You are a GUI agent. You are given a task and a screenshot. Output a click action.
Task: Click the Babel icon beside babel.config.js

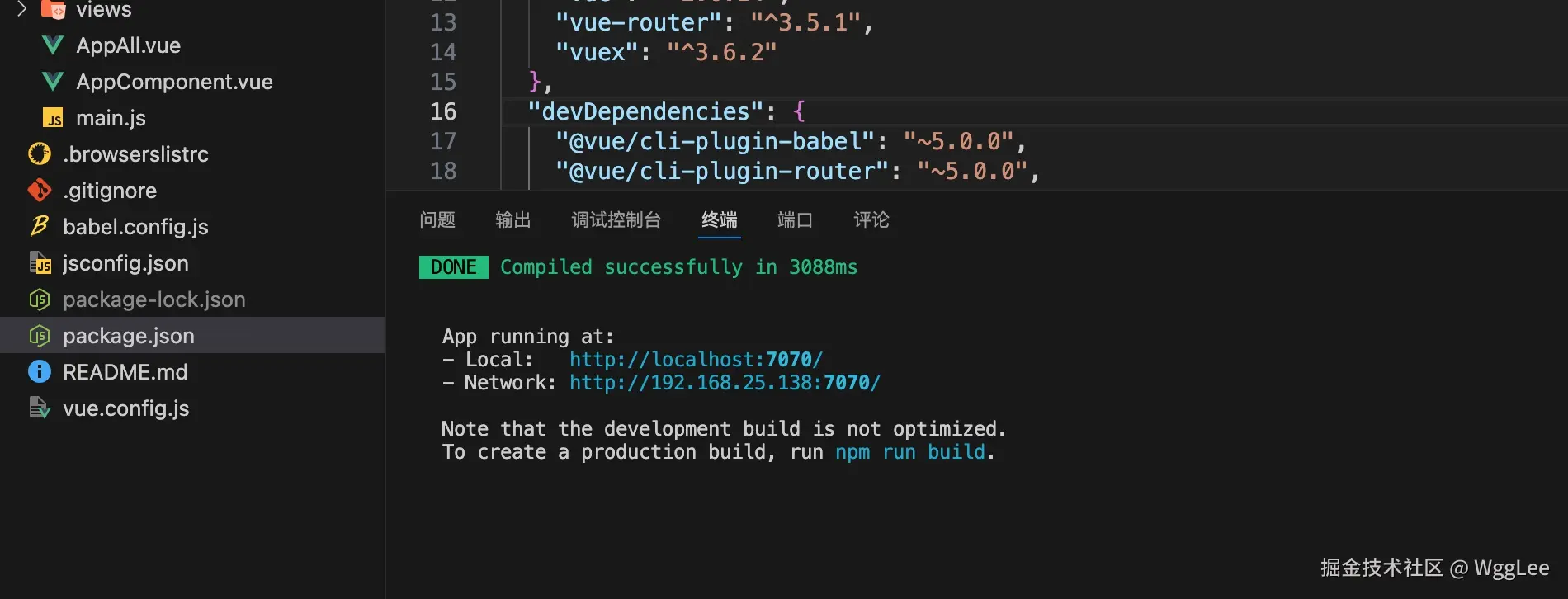40,227
